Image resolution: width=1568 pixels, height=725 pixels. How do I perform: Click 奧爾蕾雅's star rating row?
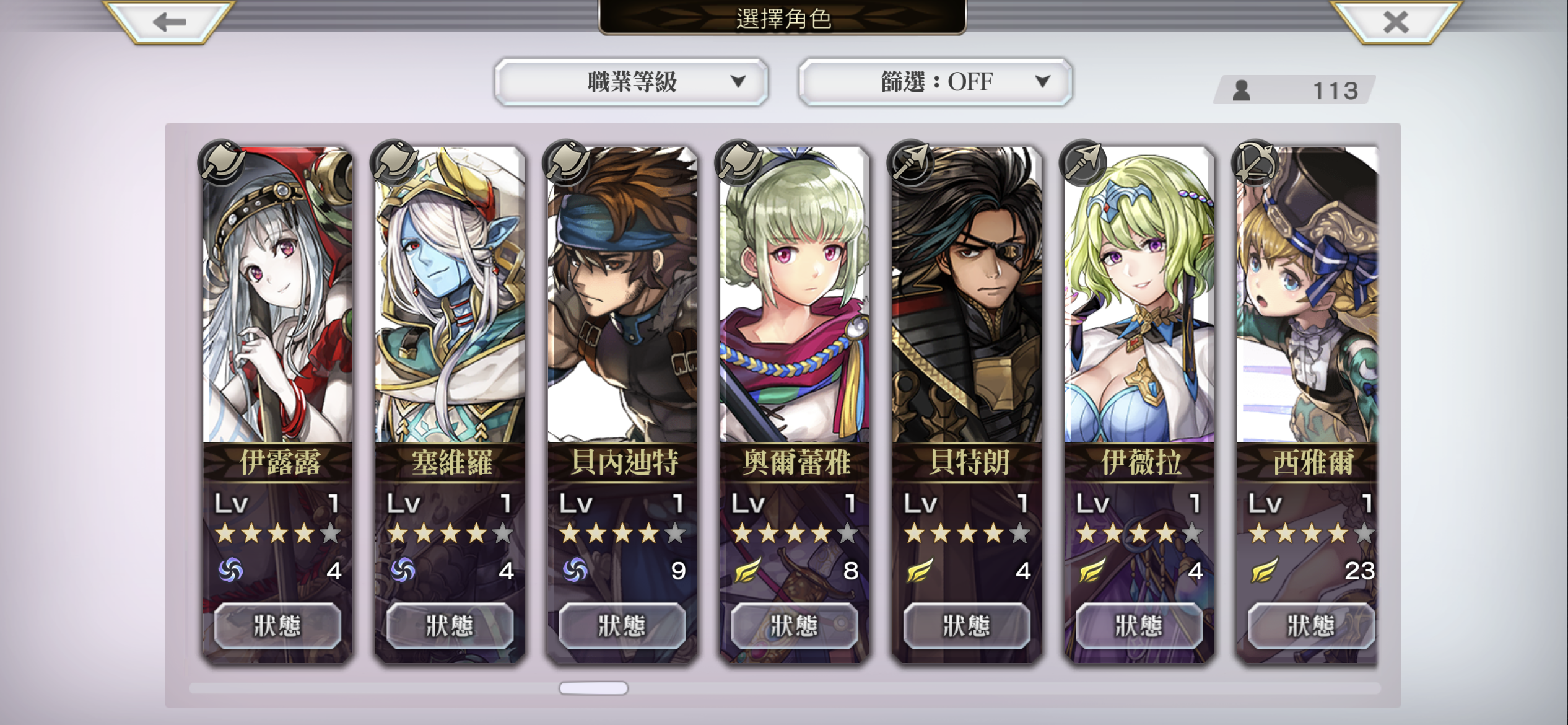(x=795, y=534)
